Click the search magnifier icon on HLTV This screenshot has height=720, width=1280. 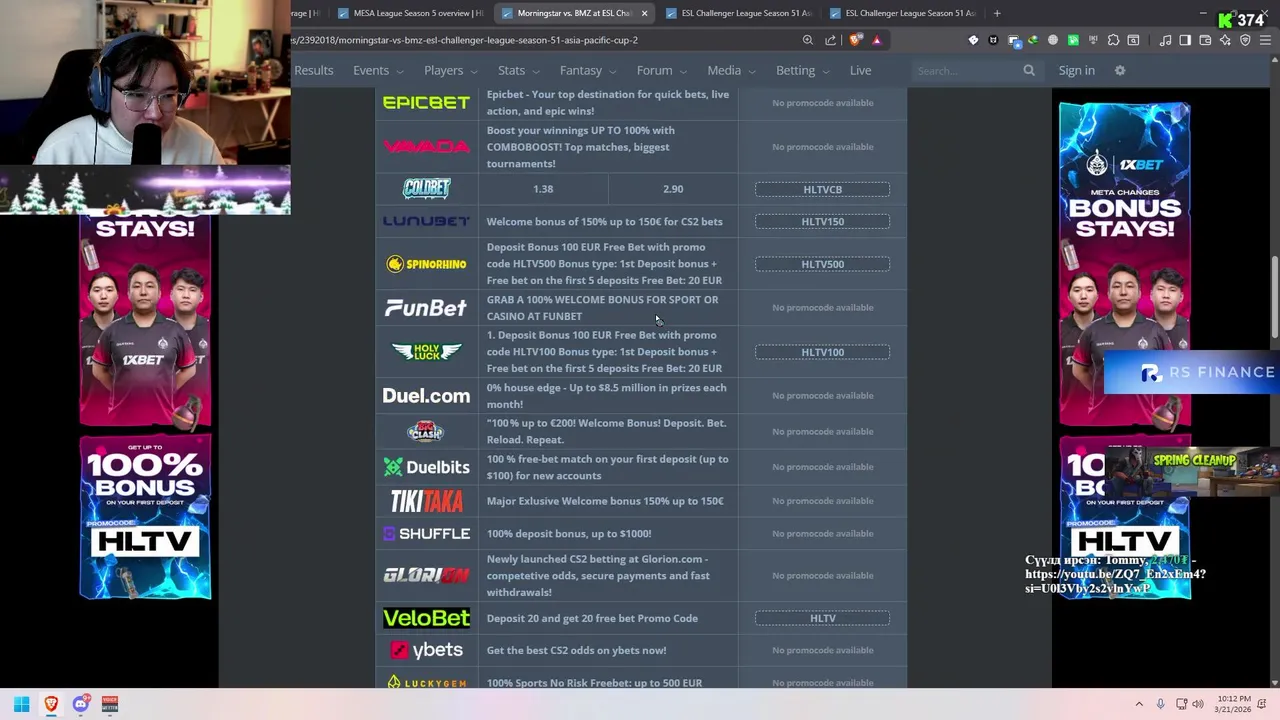1029,70
